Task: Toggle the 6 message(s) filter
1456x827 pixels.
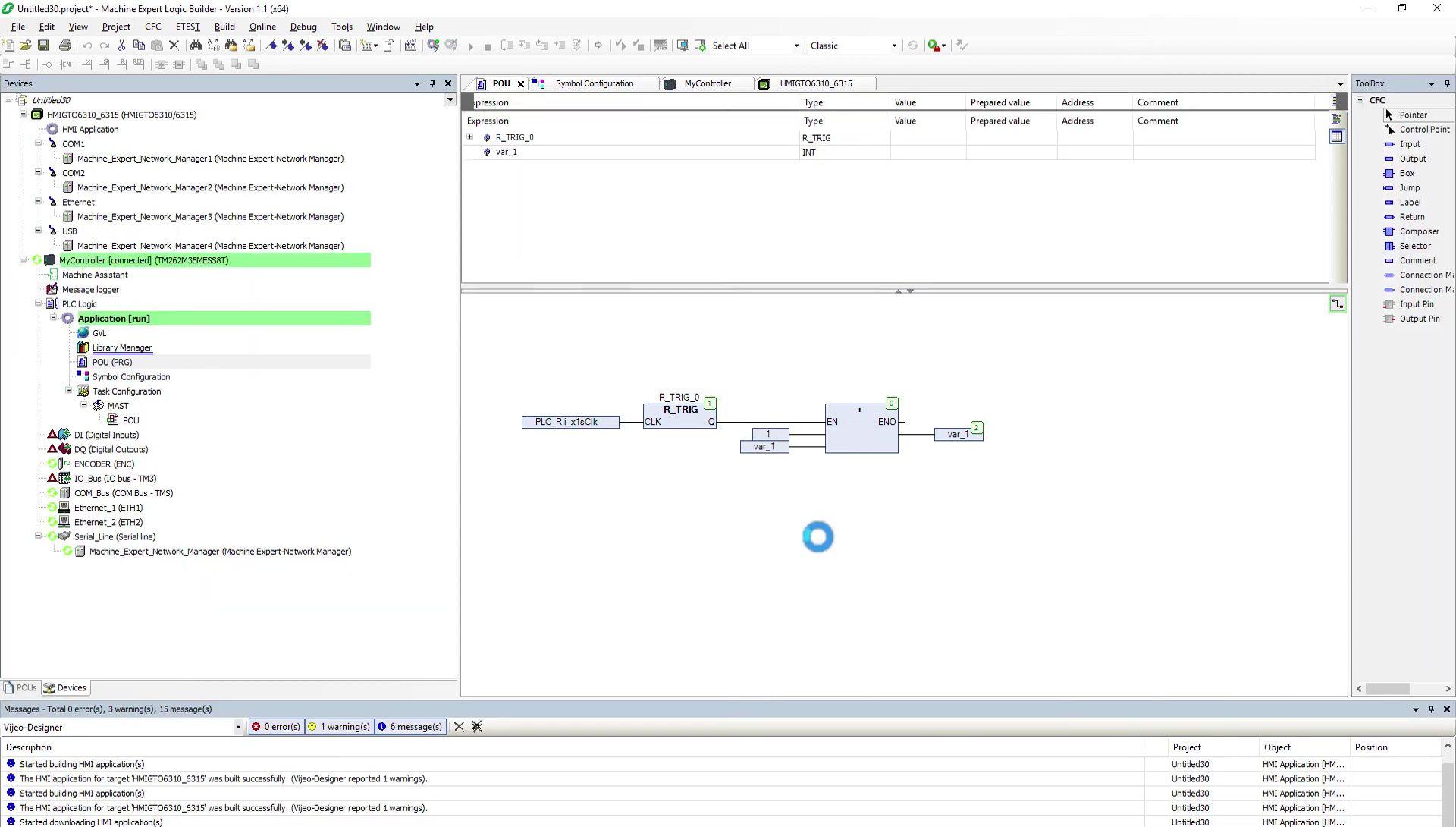Action: [410, 727]
